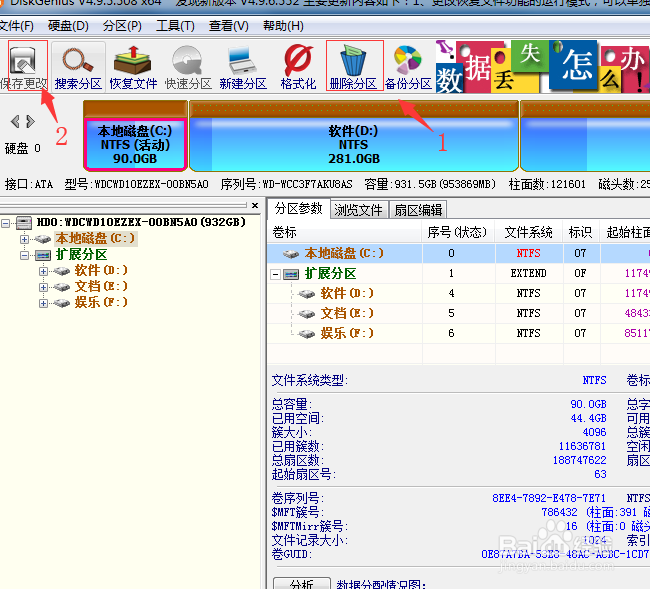Click the EXTEND file system cell
Viewport: 650px width, 589px height.
(529, 274)
